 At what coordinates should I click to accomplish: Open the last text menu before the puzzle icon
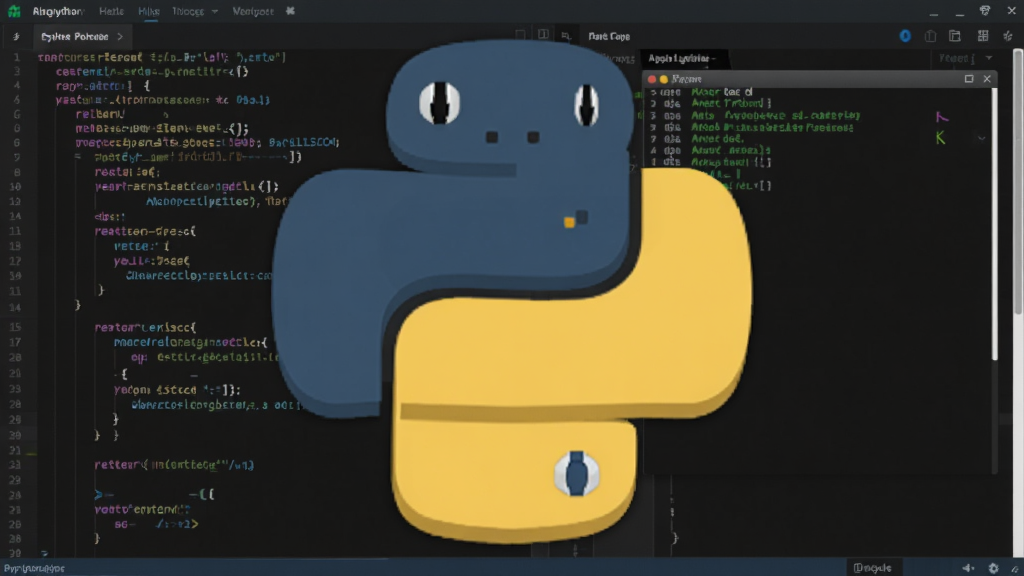[x=253, y=11]
